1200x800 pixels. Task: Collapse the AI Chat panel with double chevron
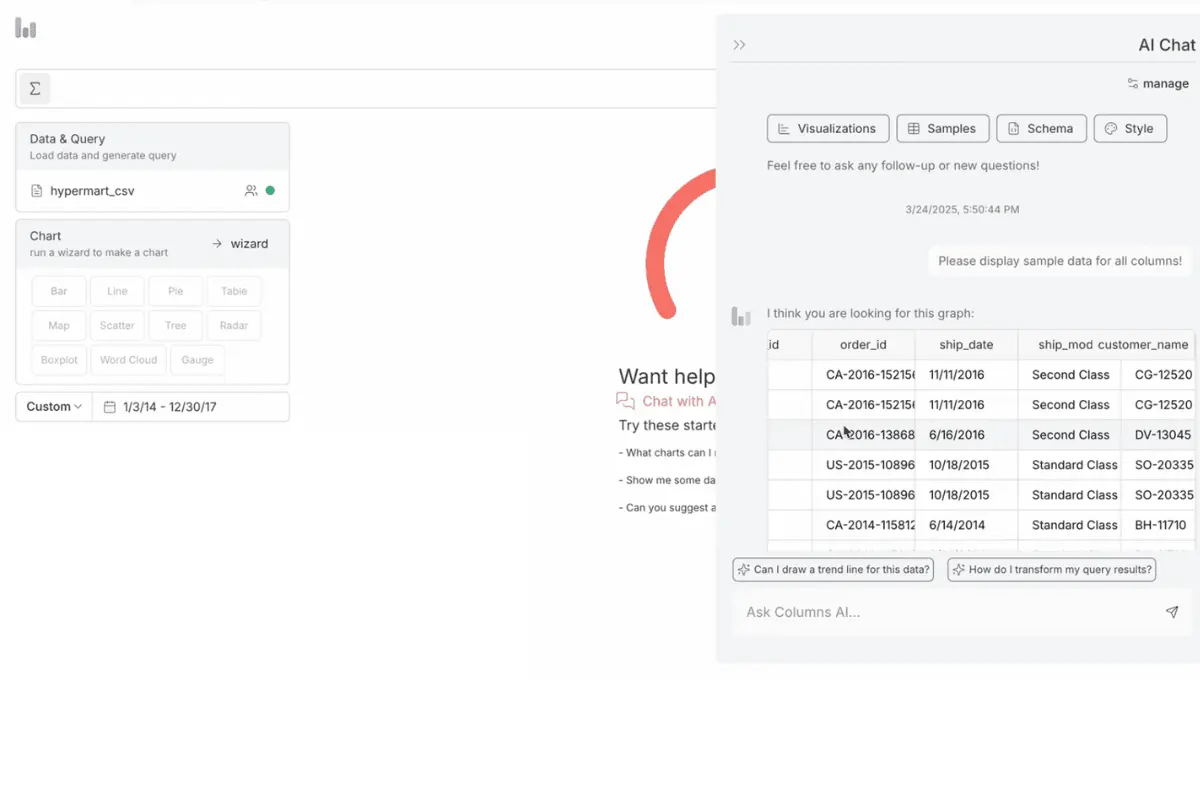(x=740, y=45)
